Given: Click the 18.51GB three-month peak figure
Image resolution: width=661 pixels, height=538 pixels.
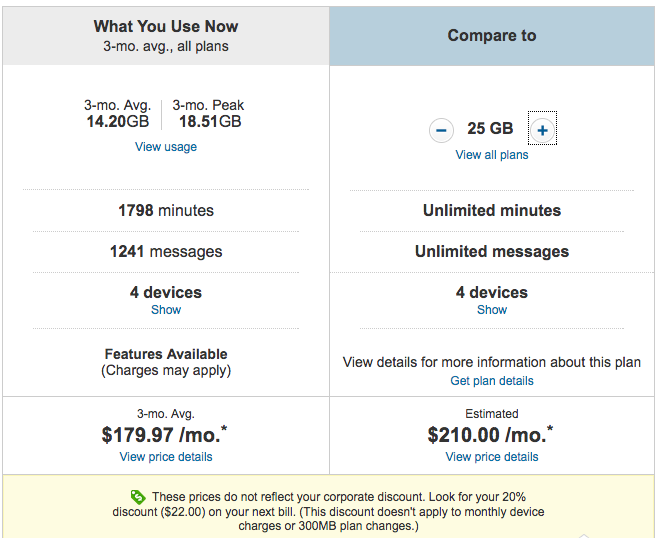Looking at the screenshot, I should (210, 121).
